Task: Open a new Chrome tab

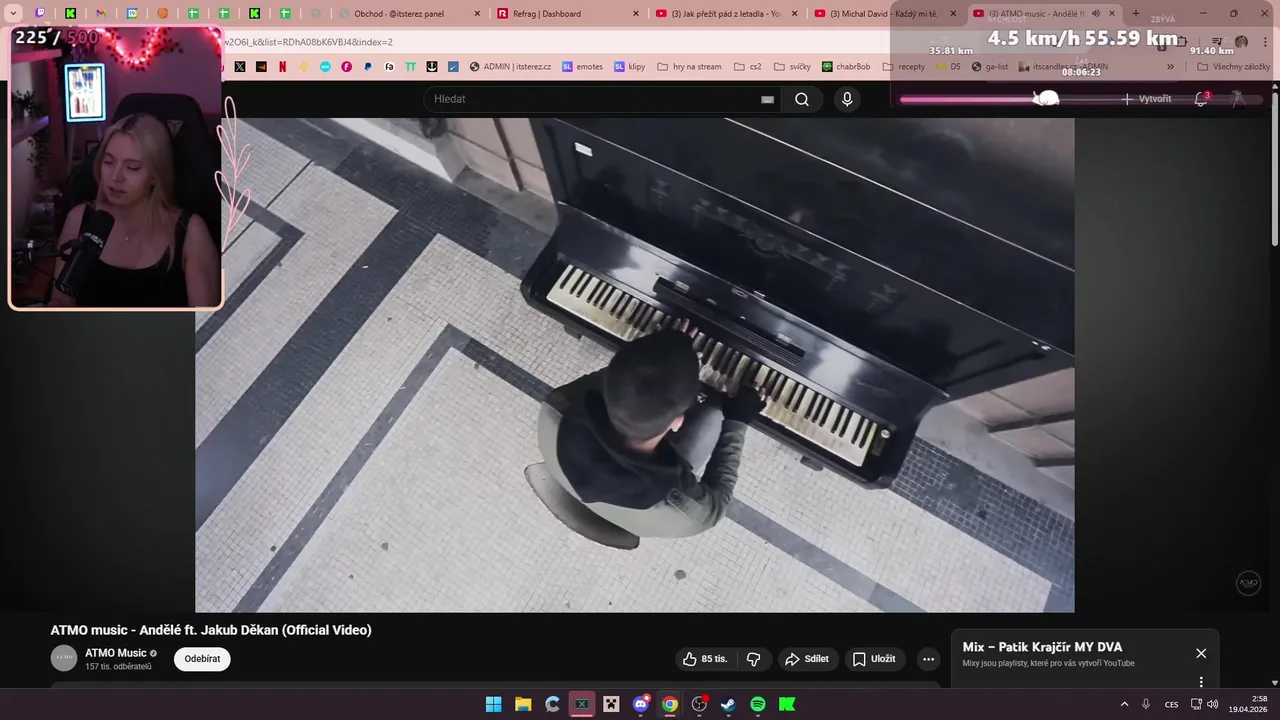Action: pos(1135,14)
